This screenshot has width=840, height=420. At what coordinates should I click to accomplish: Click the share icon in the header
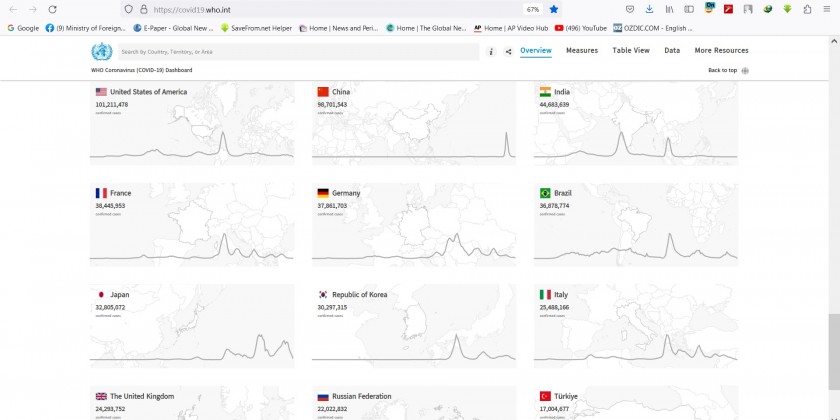[x=508, y=51]
